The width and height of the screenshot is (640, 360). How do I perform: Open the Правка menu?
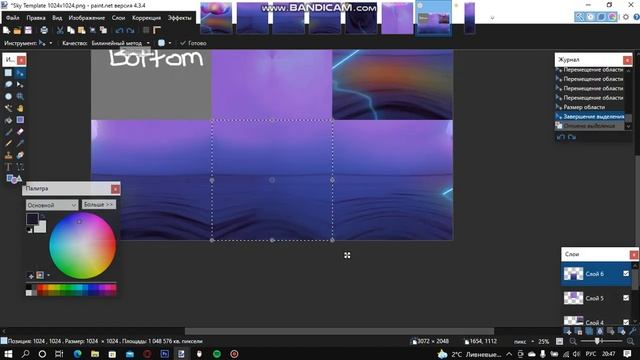click(36, 18)
